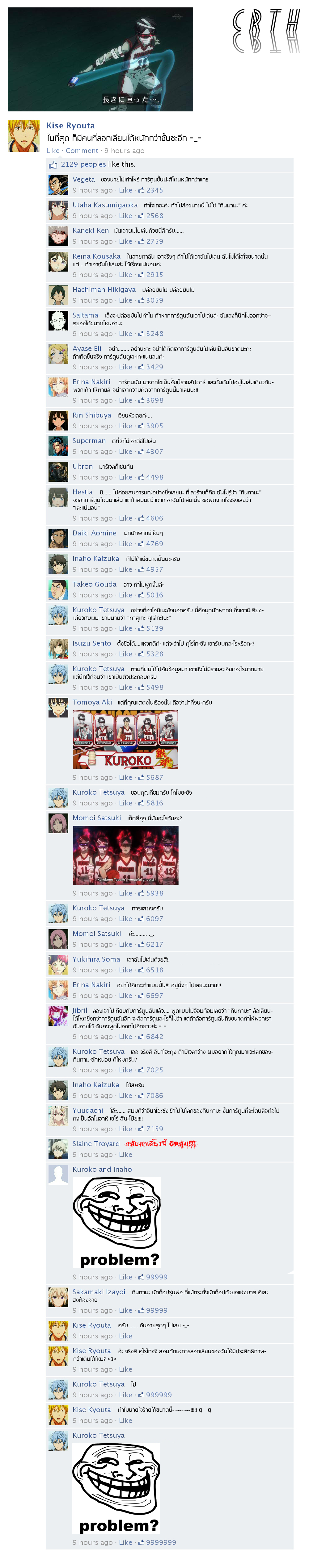Like Slaine Troyard's comment
This screenshot has width=309, height=1568.
pos(125,1154)
